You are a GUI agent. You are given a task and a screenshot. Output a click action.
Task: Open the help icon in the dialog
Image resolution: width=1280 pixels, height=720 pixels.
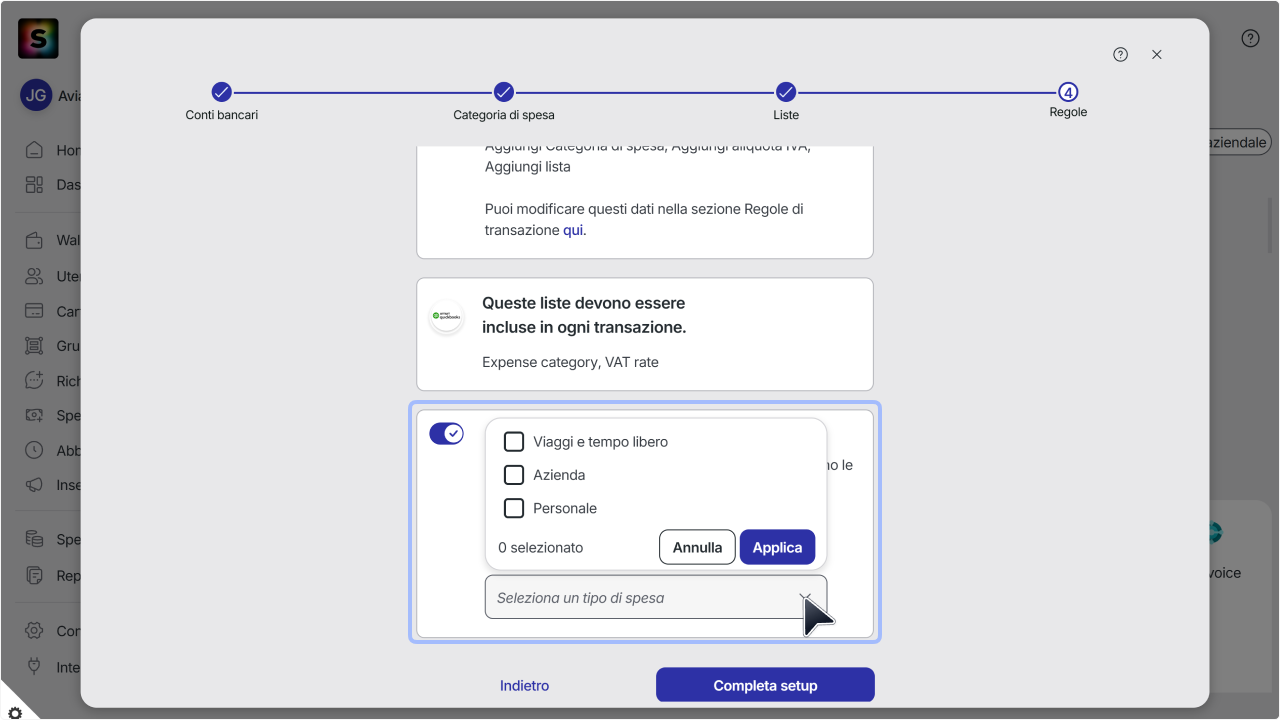tap(1120, 55)
